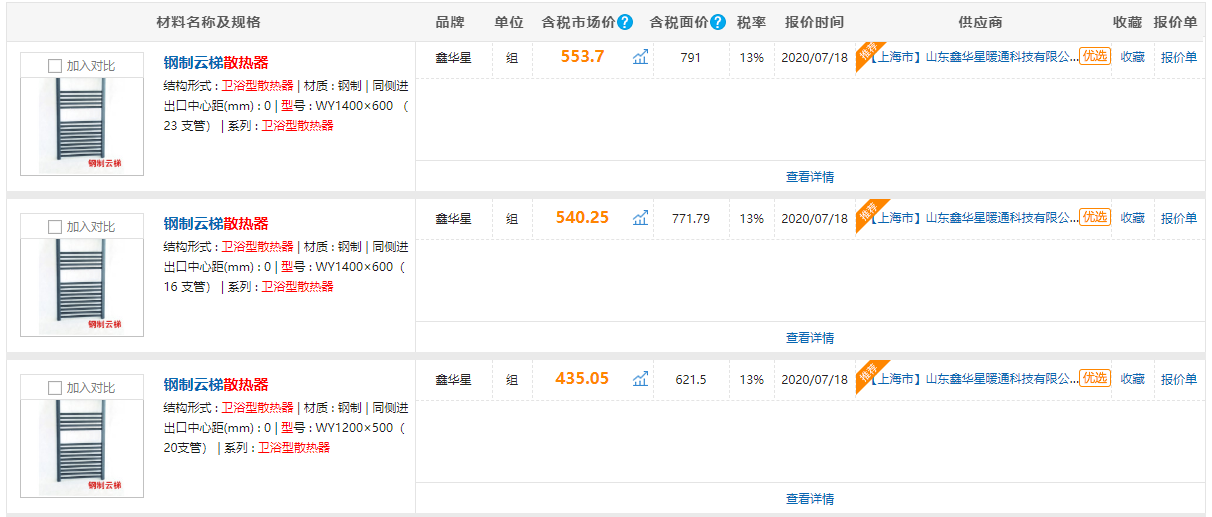Screen dimensions: 1212x517
Task: Click 收藏 link in the first row
Action: (1132, 57)
